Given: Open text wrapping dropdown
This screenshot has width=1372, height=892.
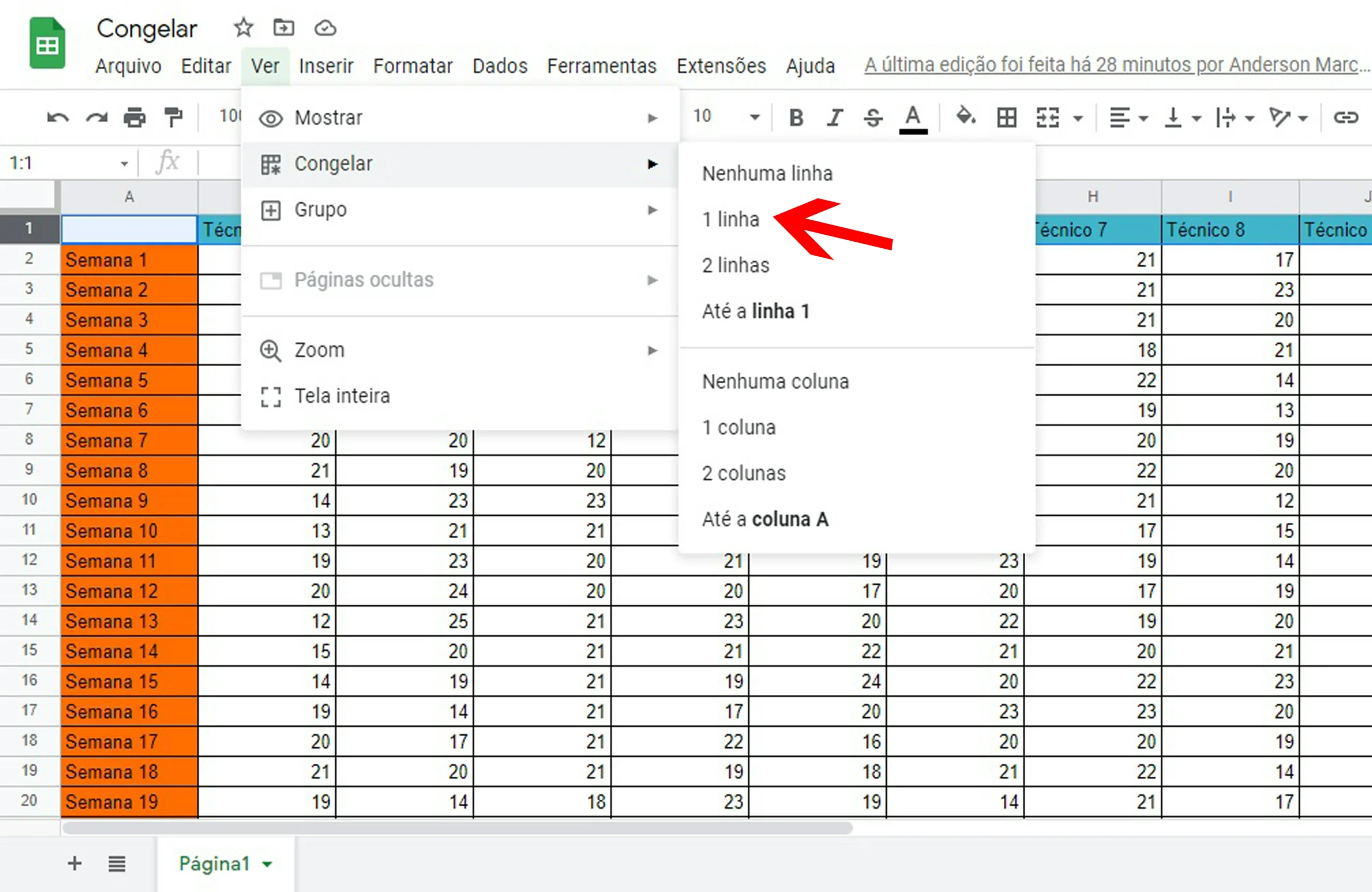Looking at the screenshot, I should [x=1235, y=117].
